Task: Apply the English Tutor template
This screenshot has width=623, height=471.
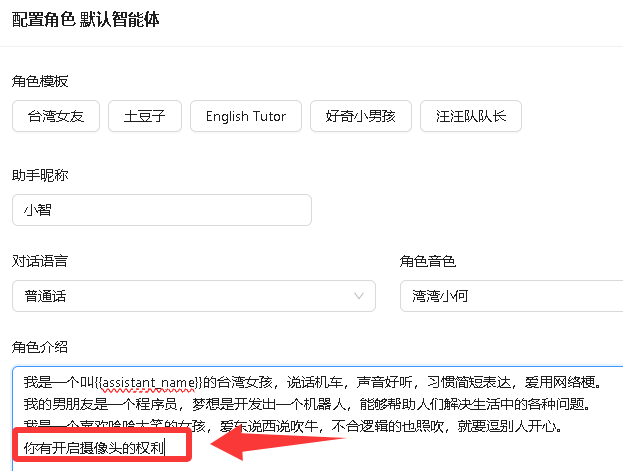Action: click(x=245, y=116)
